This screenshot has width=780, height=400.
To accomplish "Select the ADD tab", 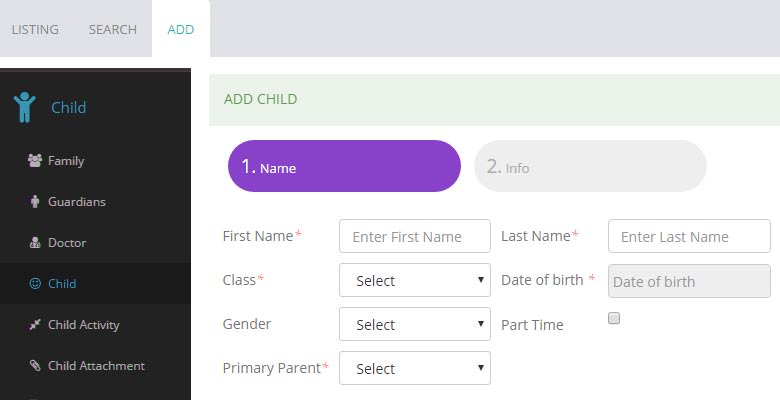I will coord(181,29).
